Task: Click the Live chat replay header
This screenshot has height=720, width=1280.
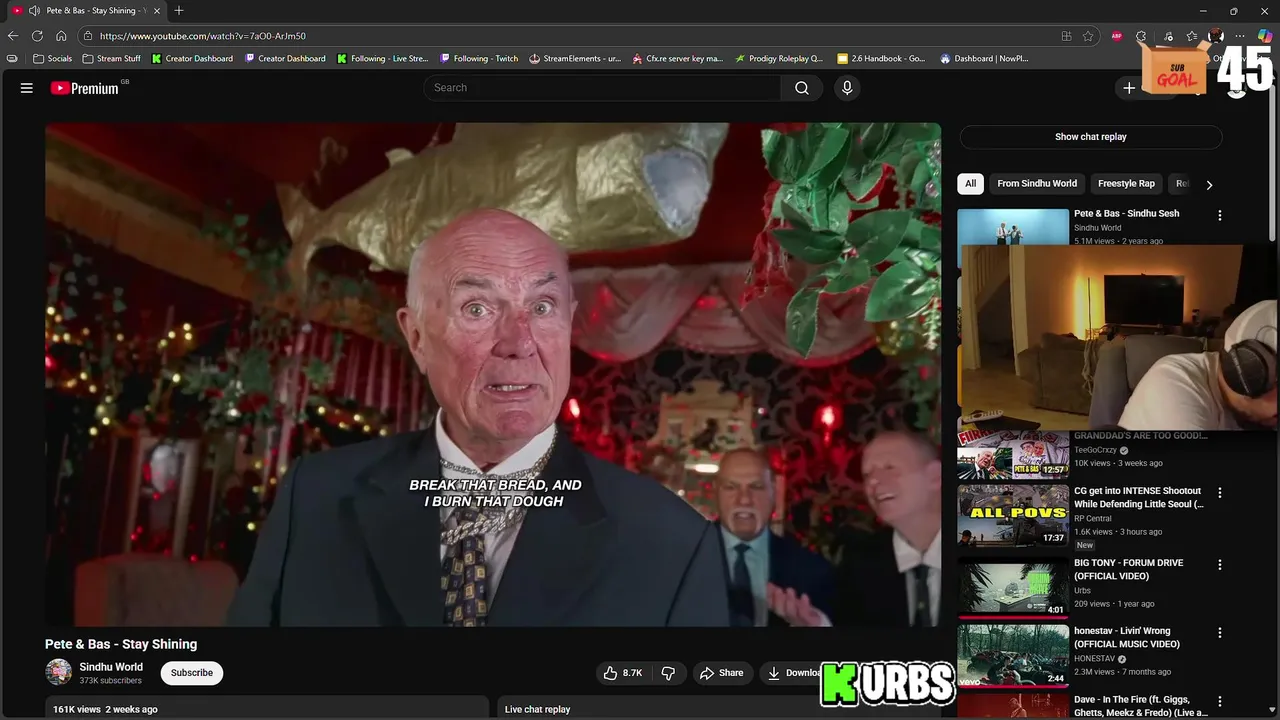Action: (537, 709)
